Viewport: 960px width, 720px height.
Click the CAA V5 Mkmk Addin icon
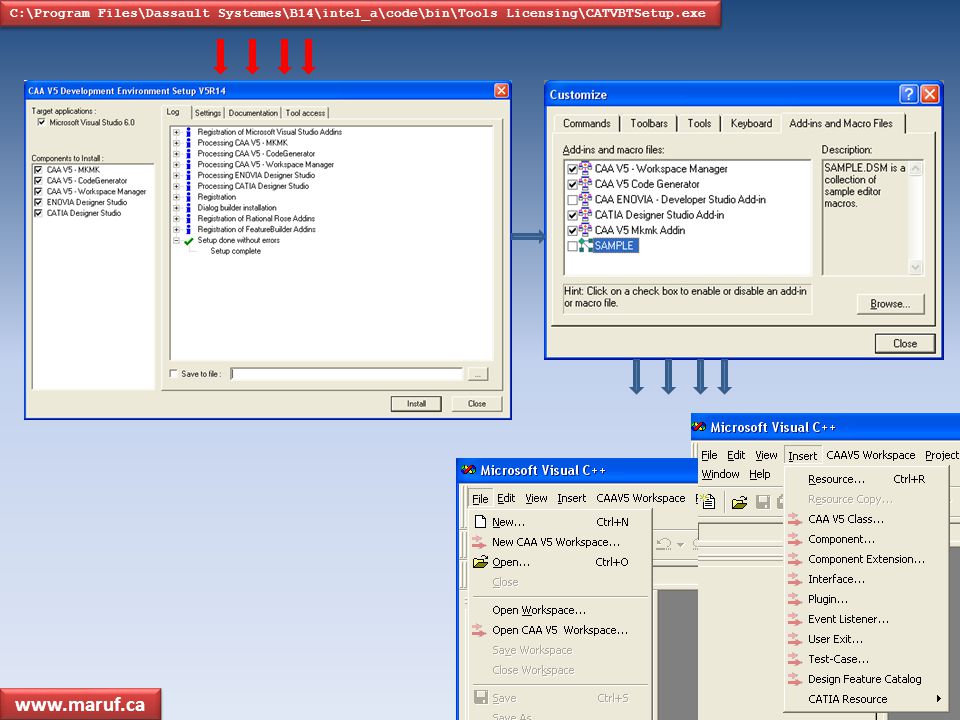click(x=586, y=230)
